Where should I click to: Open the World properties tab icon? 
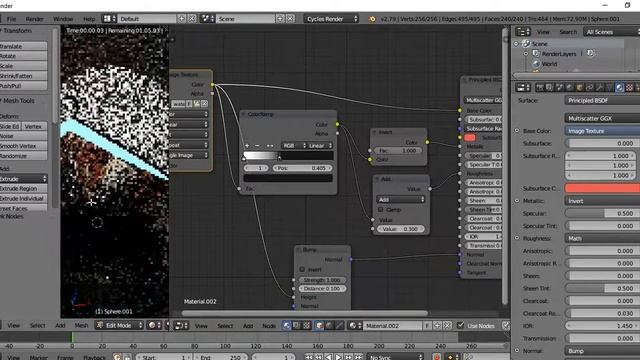(x=569, y=87)
